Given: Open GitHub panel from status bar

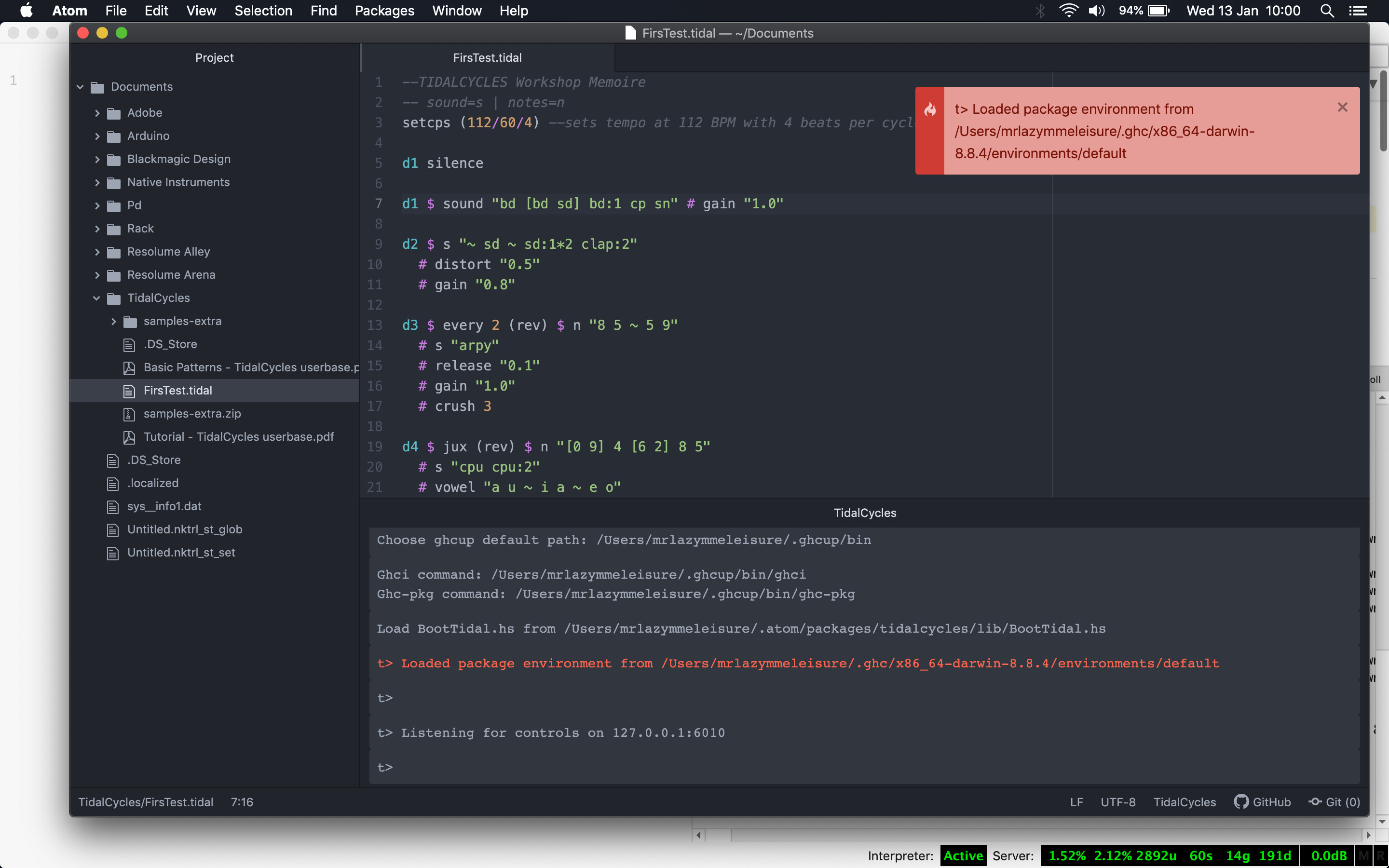Looking at the screenshot, I should (1262, 802).
